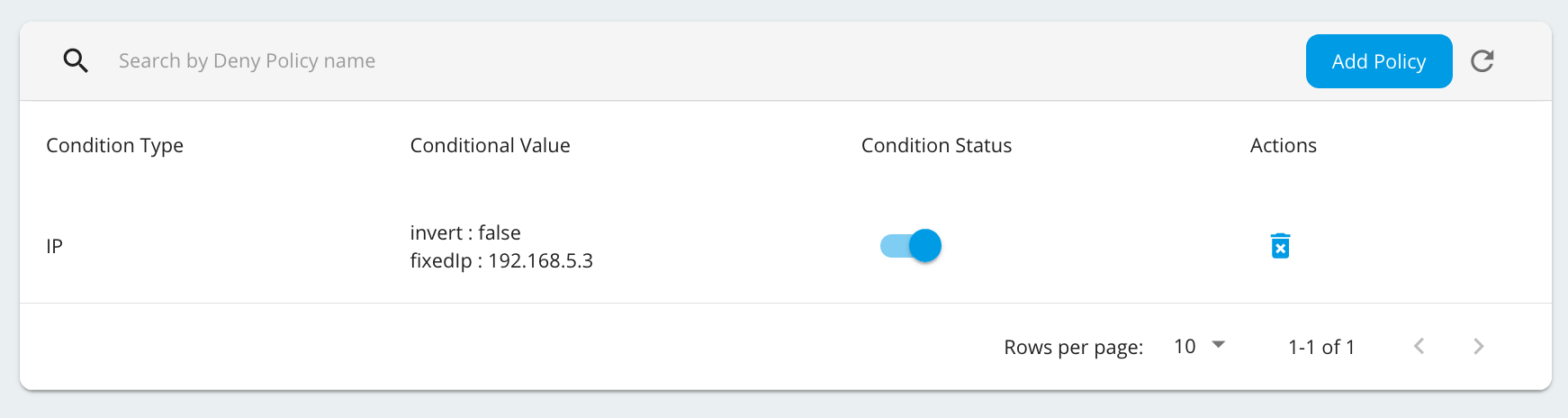Click the Condition Type column header
Screen dimensions: 1568x418
114,146
